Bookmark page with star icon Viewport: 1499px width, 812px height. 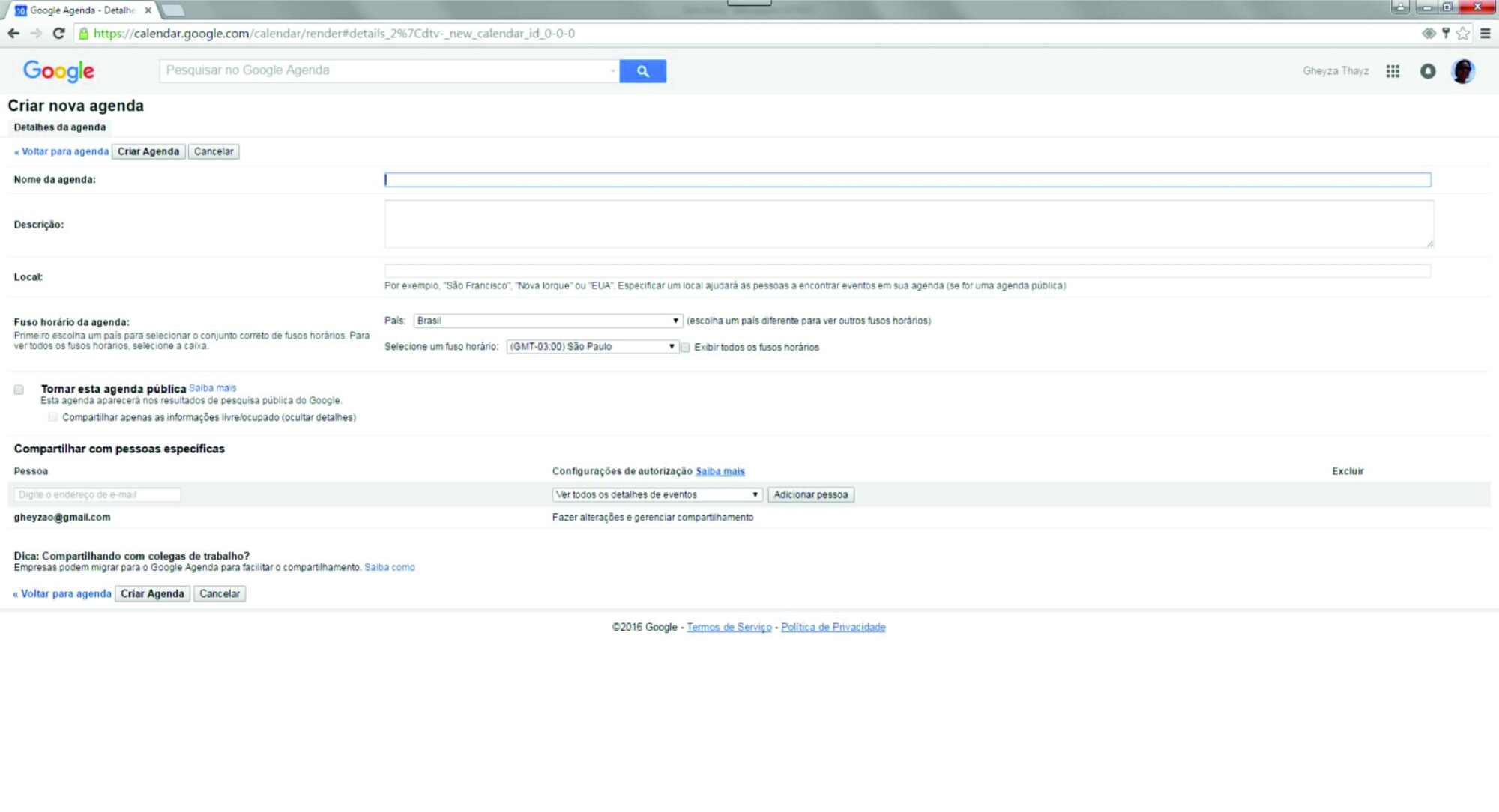(x=1463, y=34)
